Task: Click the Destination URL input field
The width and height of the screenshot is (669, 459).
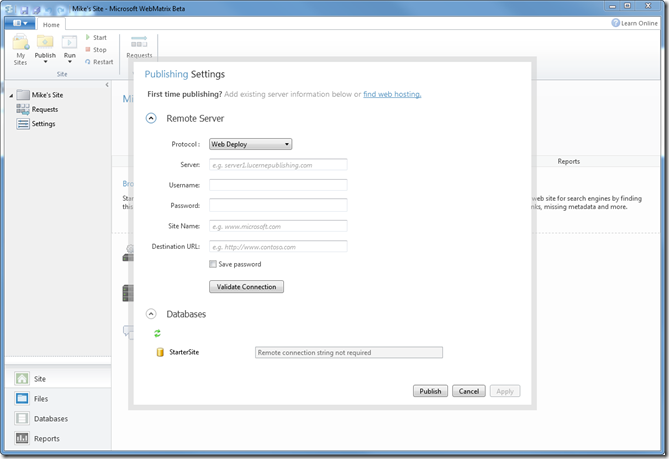Action: [x=278, y=247]
